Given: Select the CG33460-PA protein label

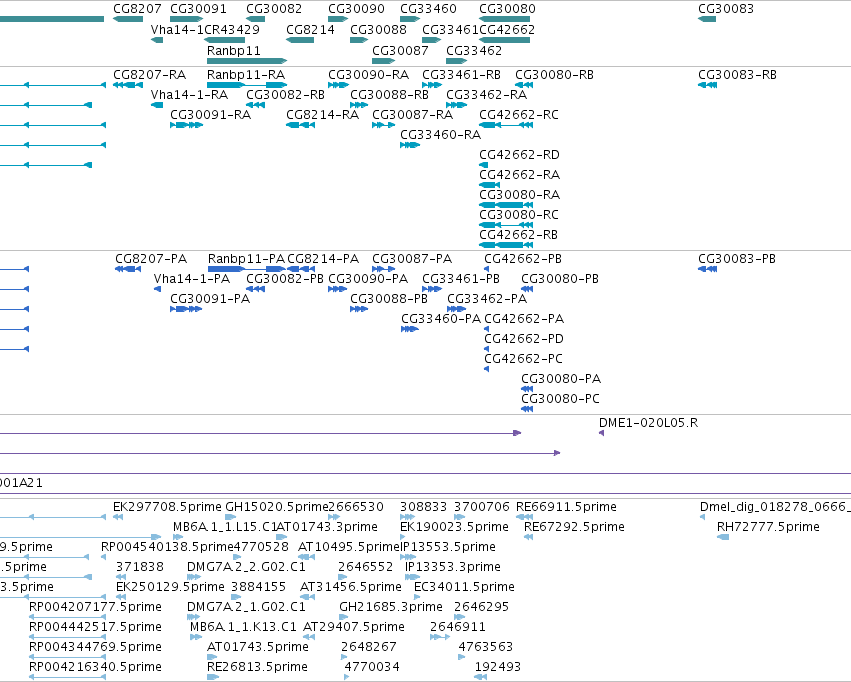Looking at the screenshot, I should point(441,318).
